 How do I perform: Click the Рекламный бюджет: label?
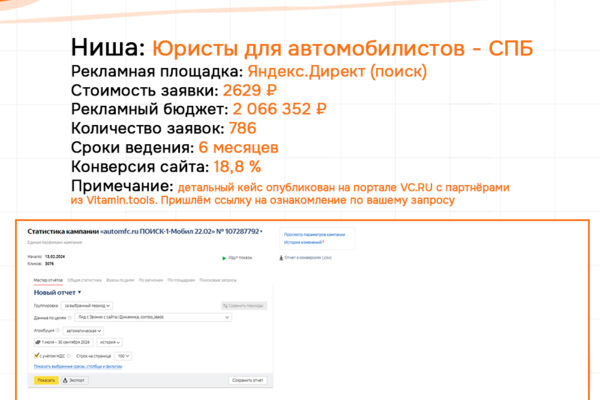[150, 109]
